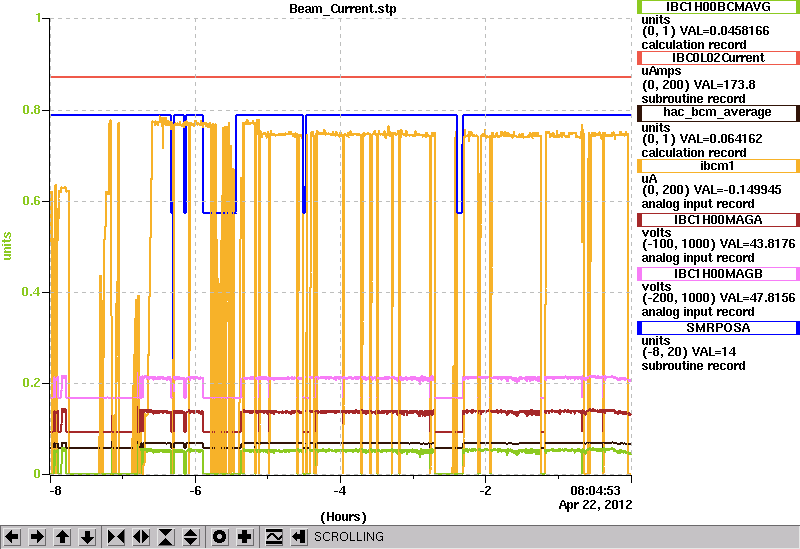Select the SMRPOSA legend entry

[x=718, y=328]
